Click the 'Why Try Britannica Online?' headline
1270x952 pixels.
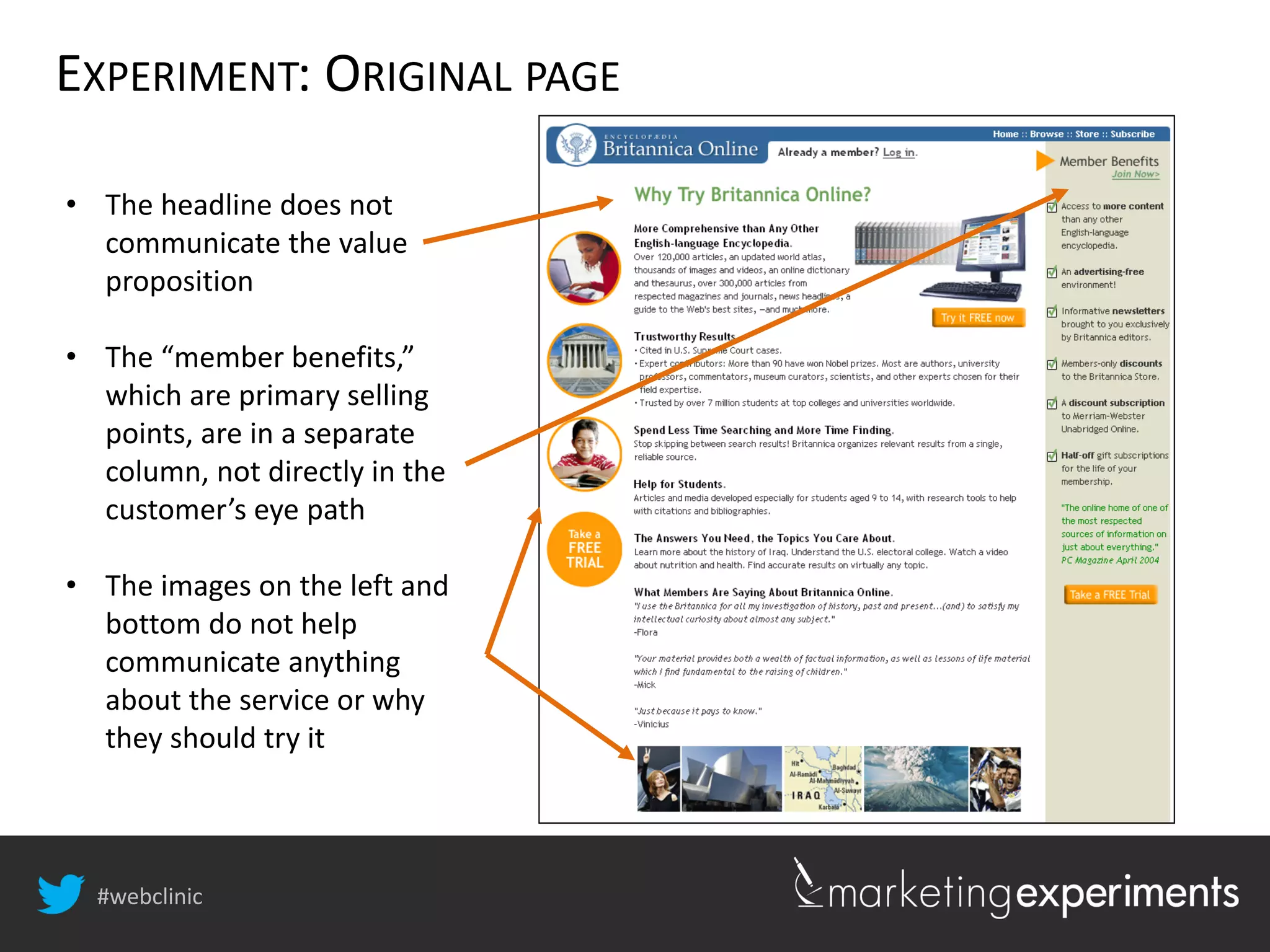pos(752,195)
